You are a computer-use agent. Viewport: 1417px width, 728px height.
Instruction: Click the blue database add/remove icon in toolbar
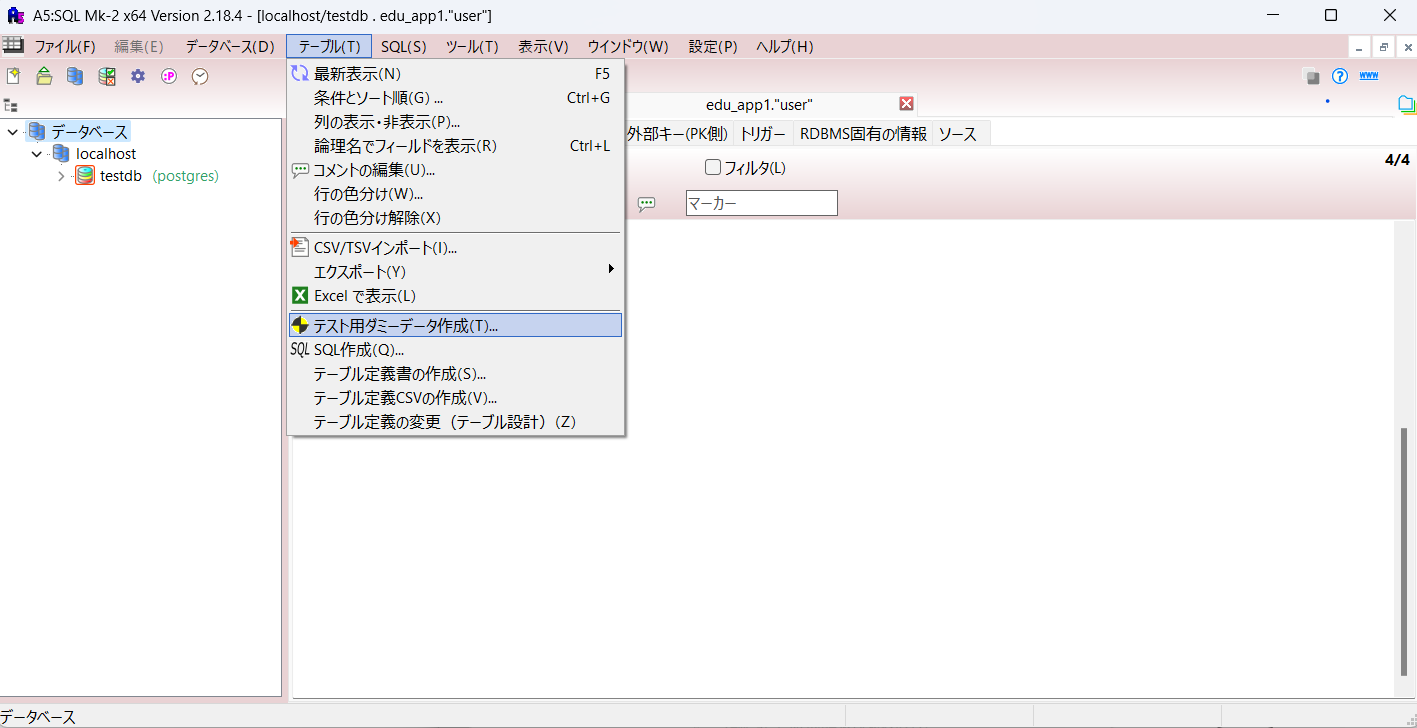(75, 76)
